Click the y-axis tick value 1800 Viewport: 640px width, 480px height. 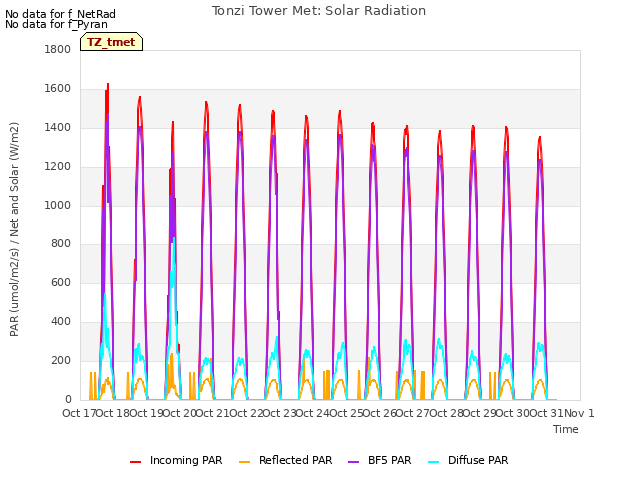tap(58, 49)
